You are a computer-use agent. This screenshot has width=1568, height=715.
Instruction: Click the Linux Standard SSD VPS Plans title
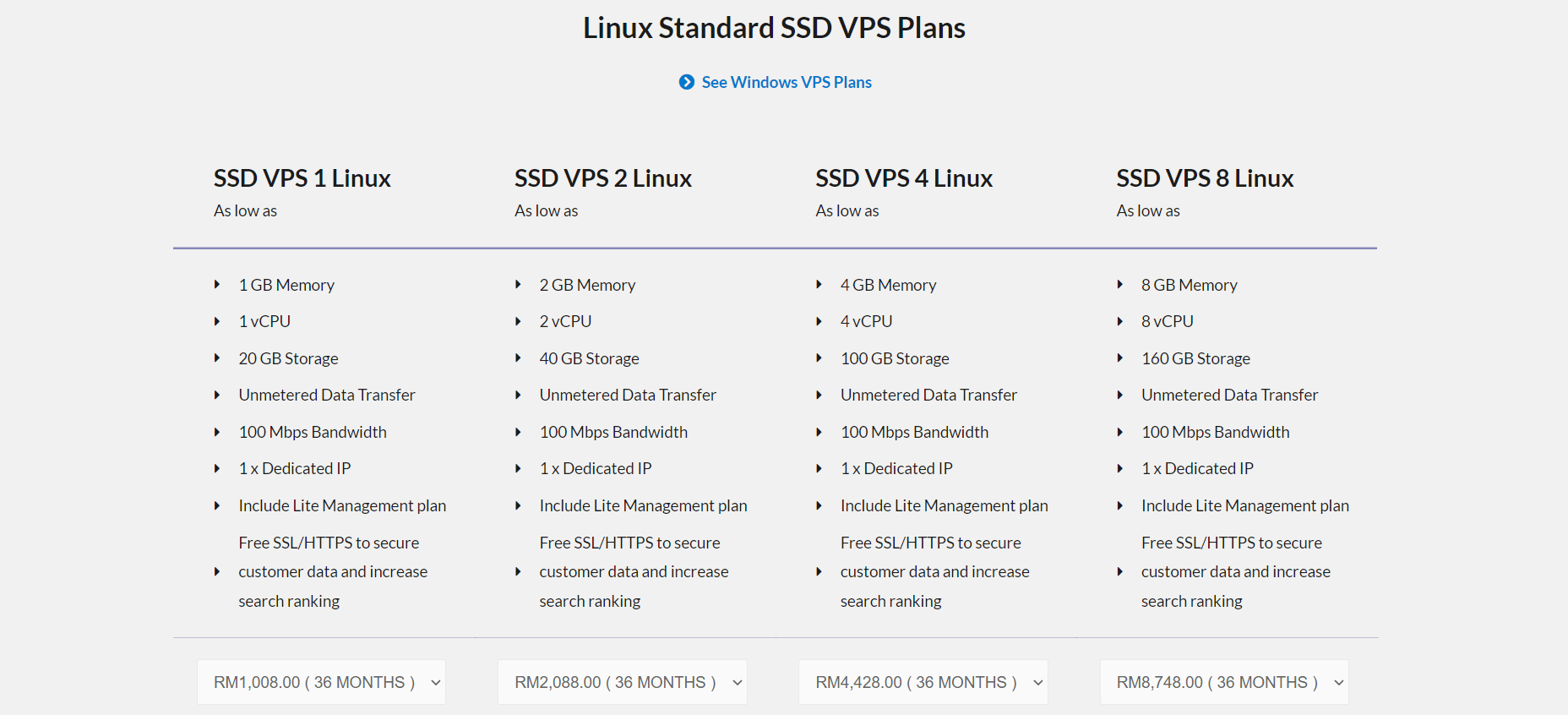coord(774,28)
